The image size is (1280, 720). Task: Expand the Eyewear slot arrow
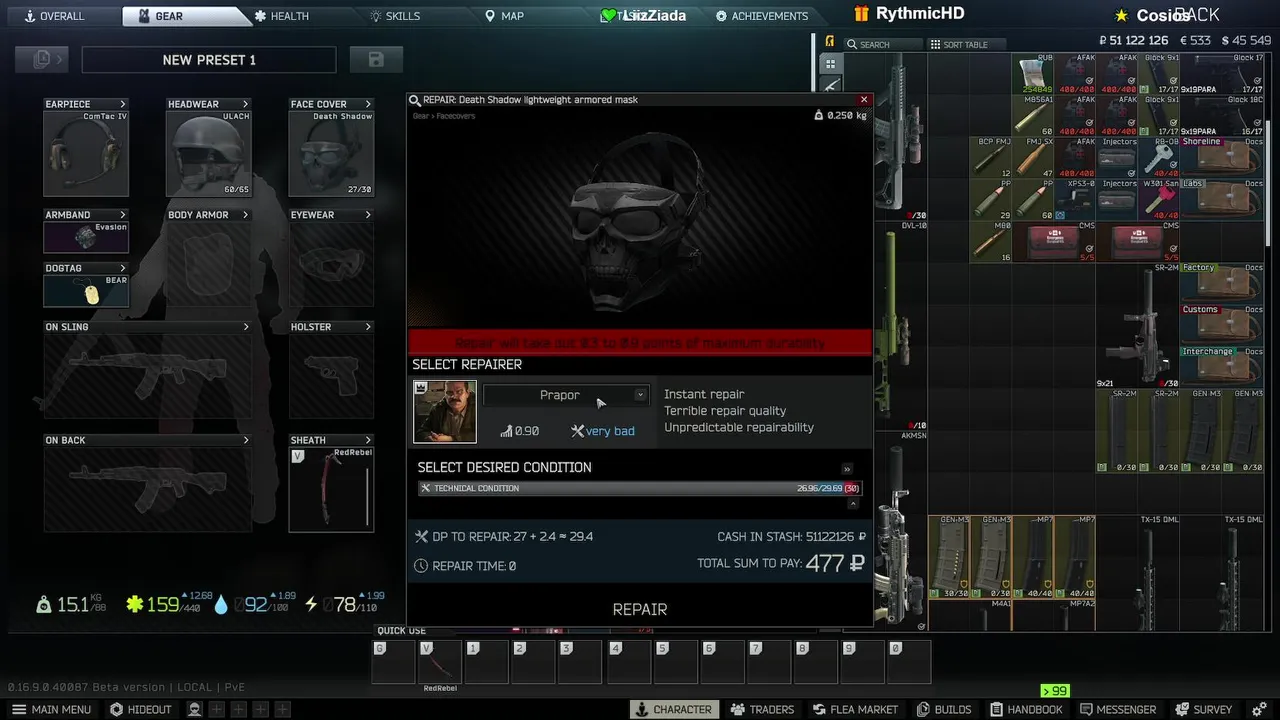click(x=368, y=215)
